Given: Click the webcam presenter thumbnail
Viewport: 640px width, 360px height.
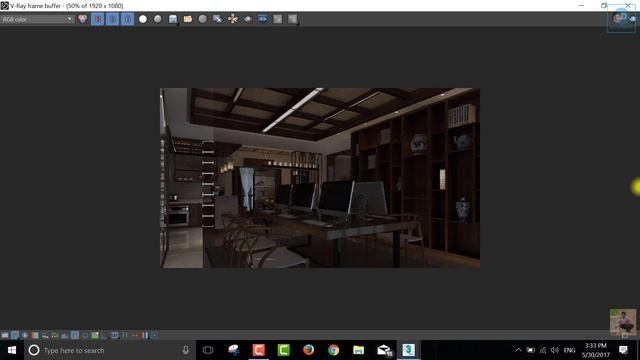Looking at the screenshot, I should [x=622, y=322].
